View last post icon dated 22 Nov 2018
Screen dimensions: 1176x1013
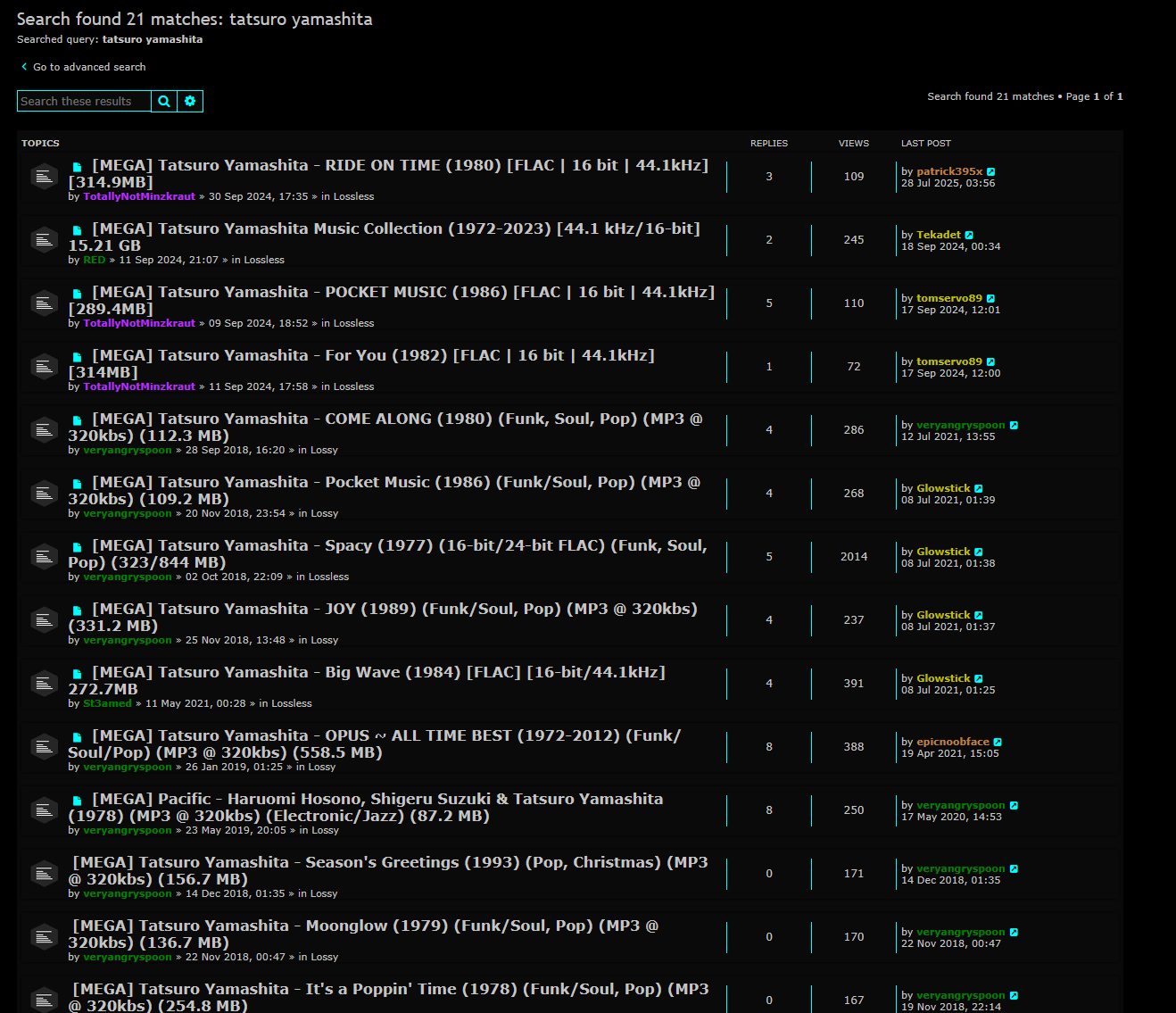(1014, 933)
